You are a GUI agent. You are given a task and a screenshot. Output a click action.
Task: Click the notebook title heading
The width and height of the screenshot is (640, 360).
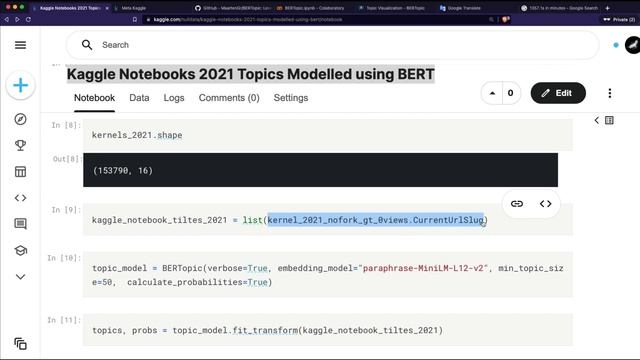coord(251,74)
